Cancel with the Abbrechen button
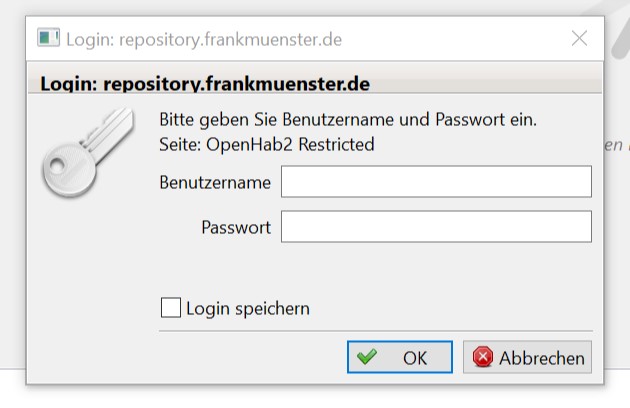This screenshot has height=408, width=630. [527, 357]
